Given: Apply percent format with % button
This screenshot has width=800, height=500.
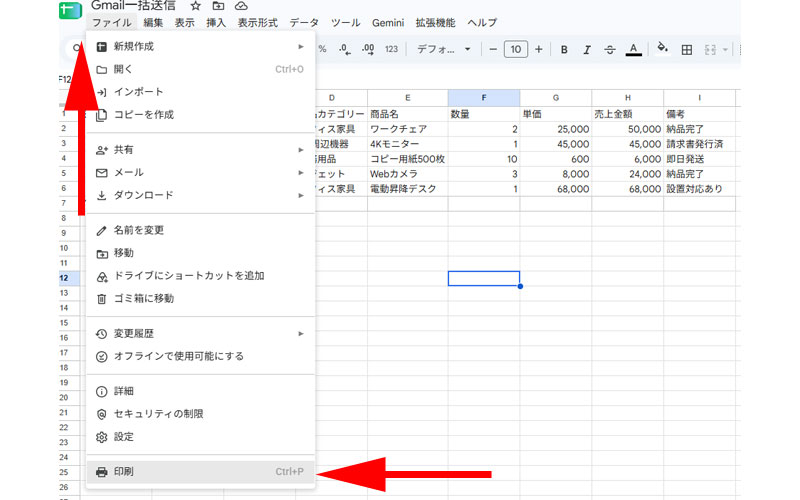Looking at the screenshot, I should (322, 49).
